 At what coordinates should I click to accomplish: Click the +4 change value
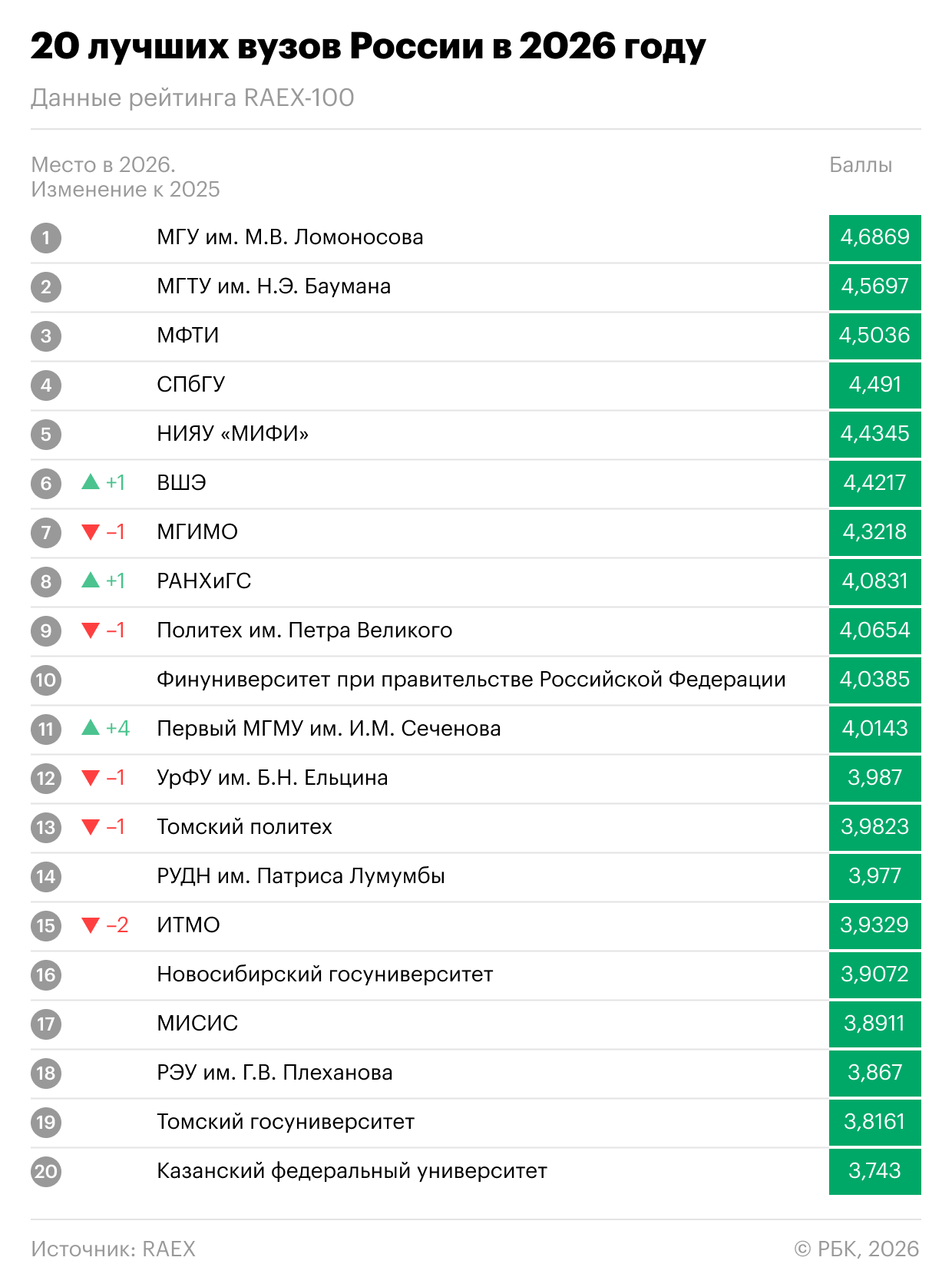tap(117, 728)
